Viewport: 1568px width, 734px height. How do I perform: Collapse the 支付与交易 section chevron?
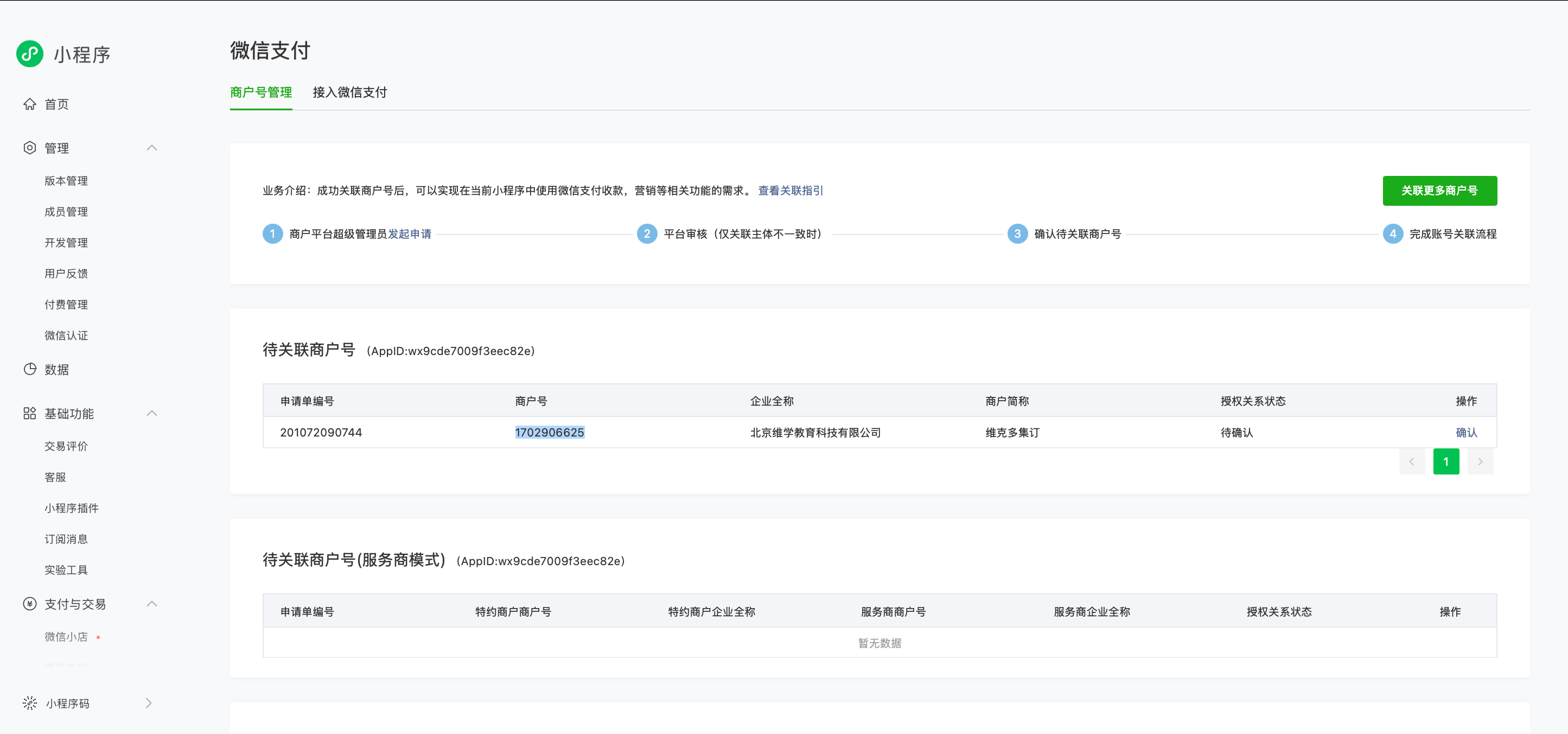(152, 604)
